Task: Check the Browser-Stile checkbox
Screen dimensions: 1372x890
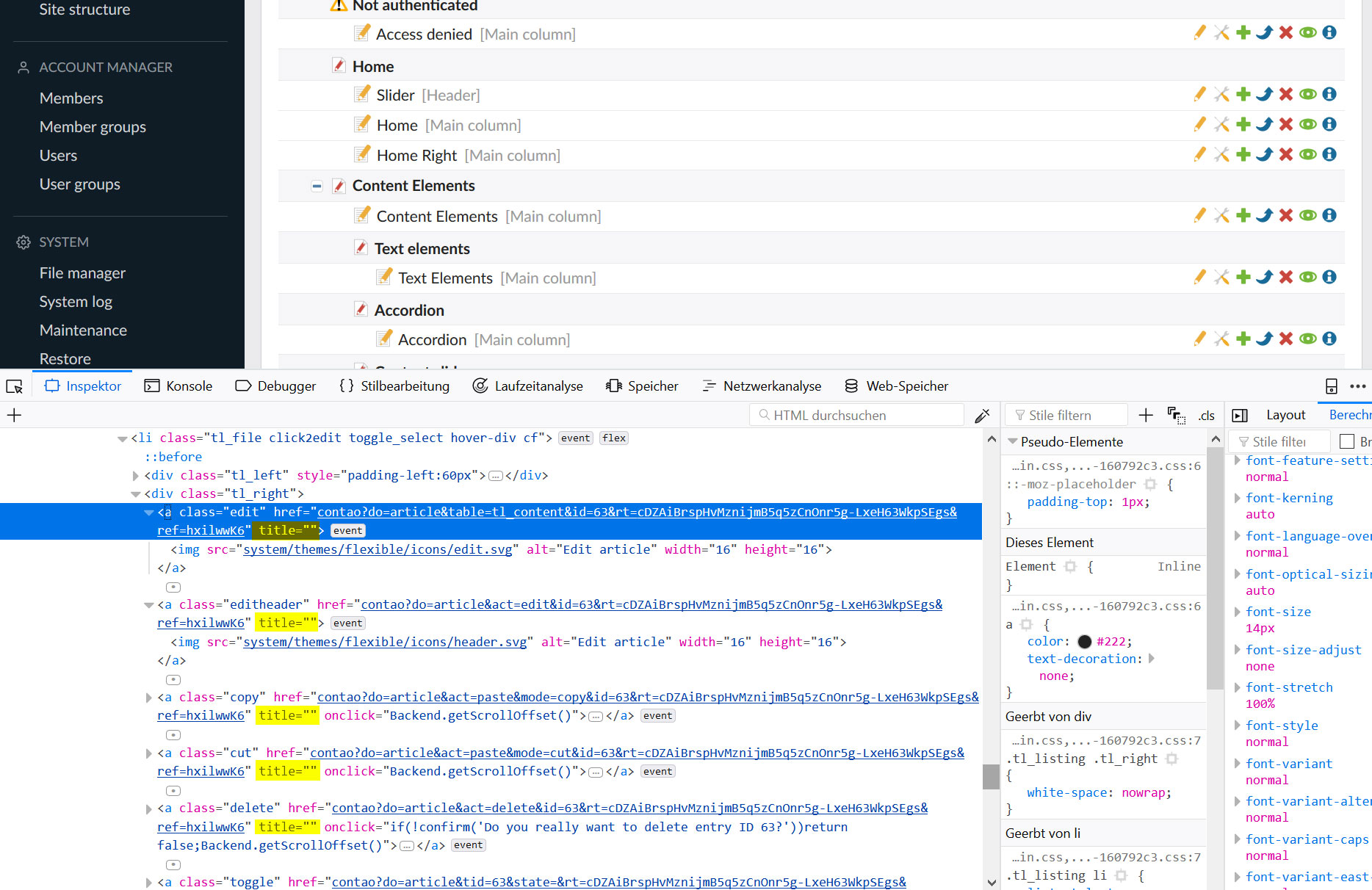Action: click(x=1347, y=441)
